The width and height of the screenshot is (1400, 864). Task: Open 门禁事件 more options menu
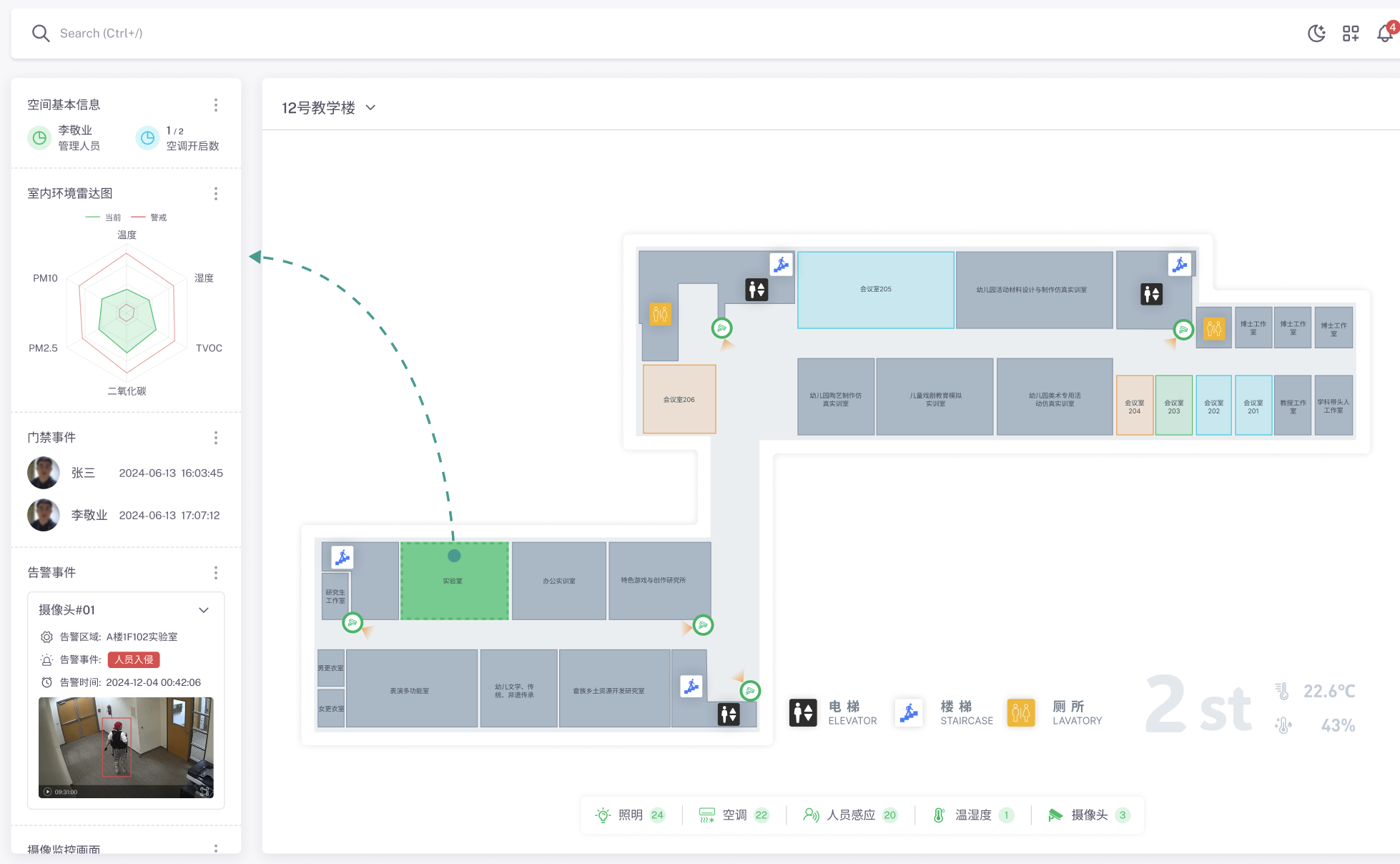point(216,438)
